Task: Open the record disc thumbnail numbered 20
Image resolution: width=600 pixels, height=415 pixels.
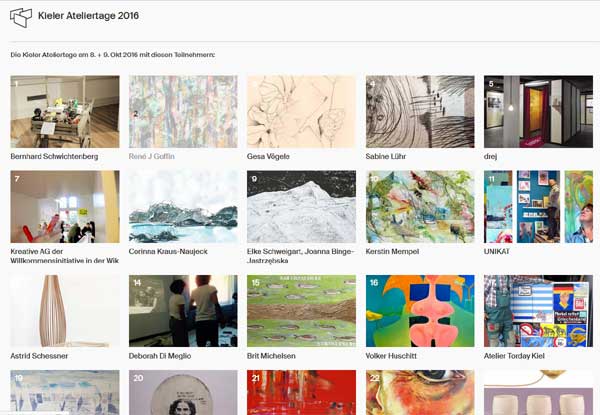Action: click(183, 392)
